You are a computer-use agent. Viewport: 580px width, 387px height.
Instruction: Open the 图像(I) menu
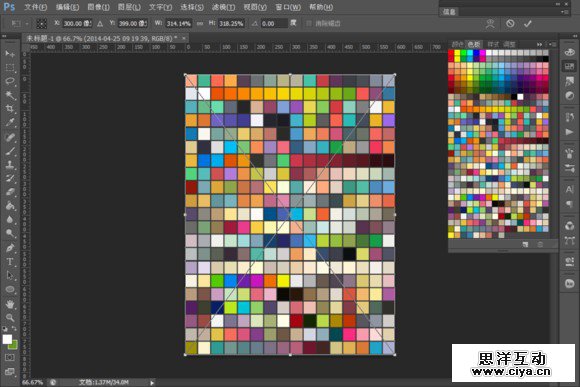pyautogui.click(x=98, y=7)
